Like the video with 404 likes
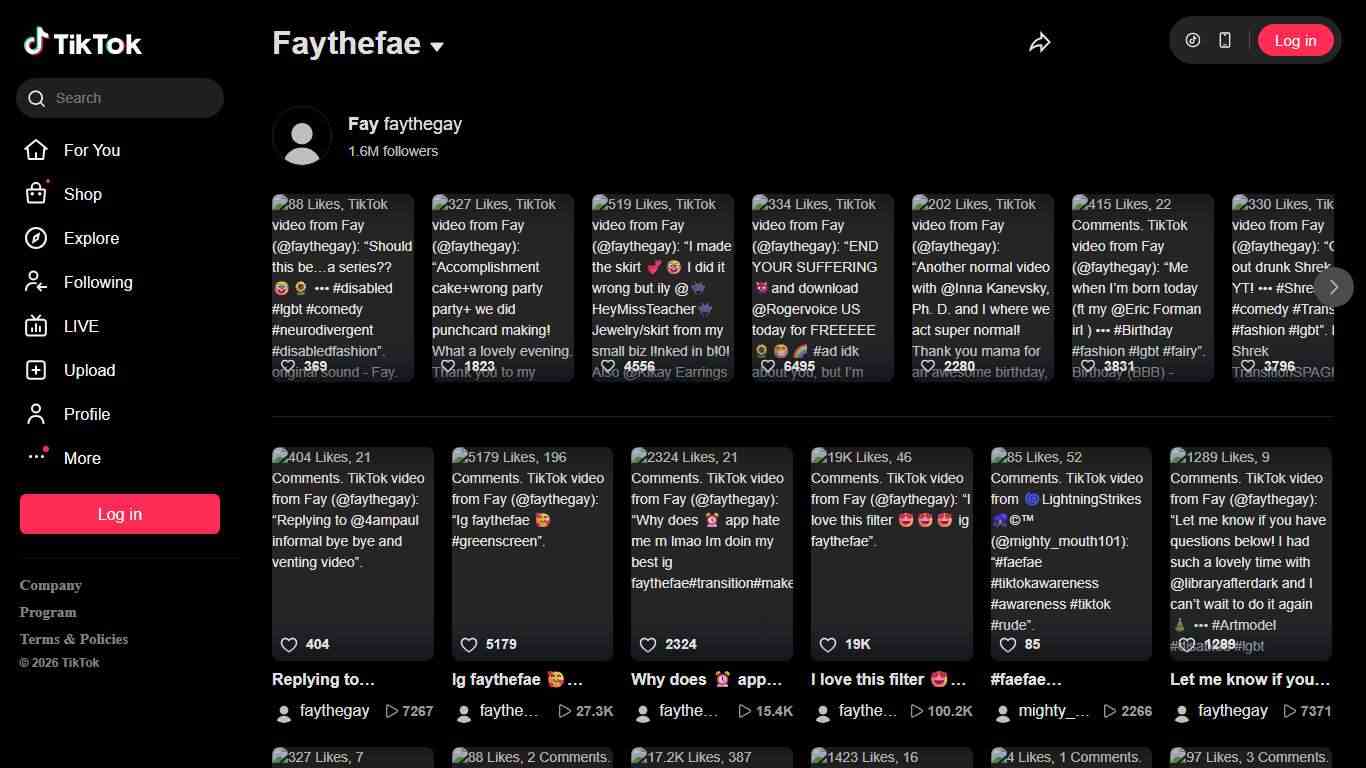This screenshot has width=1366, height=768. [x=289, y=644]
